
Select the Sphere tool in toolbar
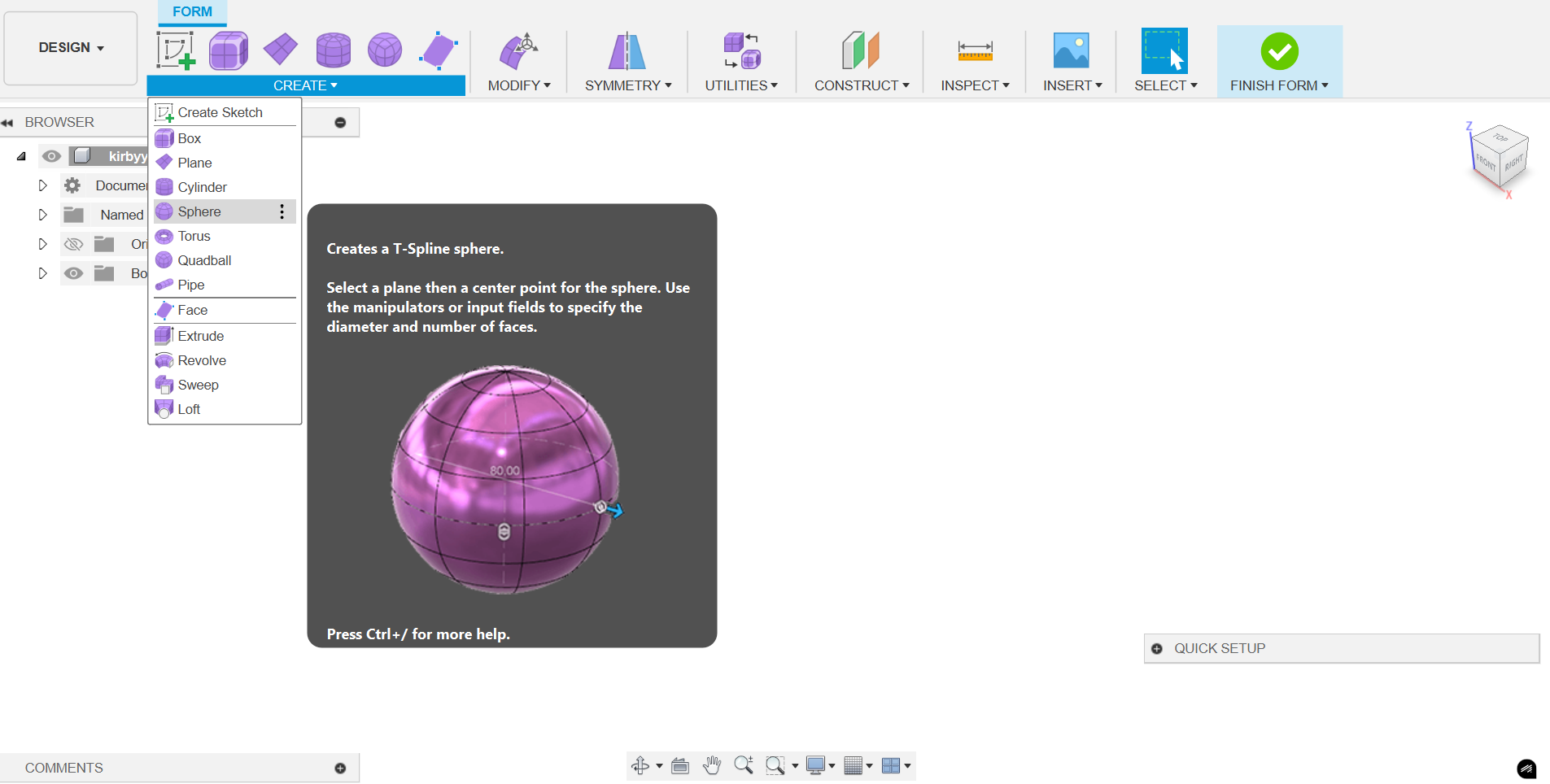(385, 50)
